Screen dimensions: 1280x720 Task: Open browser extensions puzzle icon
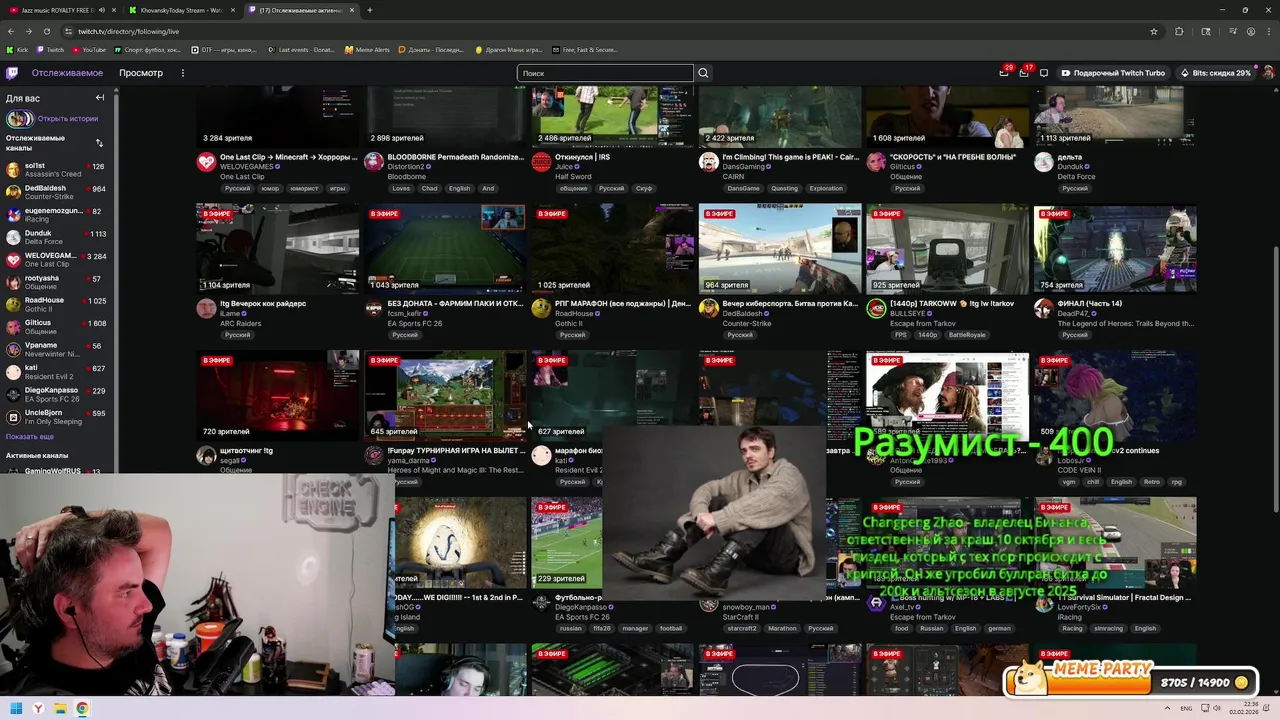click(x=1179, y=31)
